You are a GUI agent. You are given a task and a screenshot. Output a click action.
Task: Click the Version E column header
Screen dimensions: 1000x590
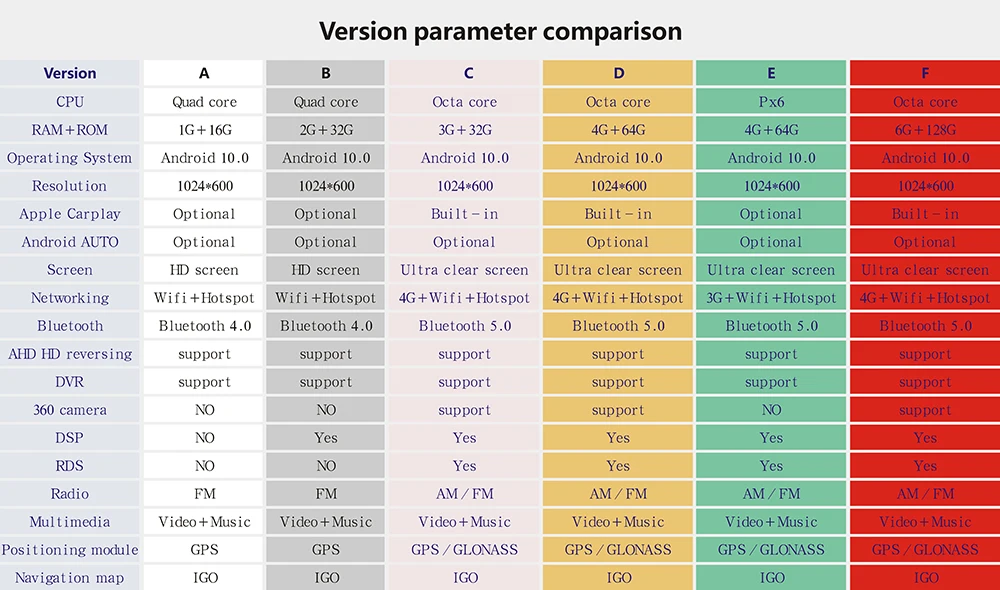pos(771,73)
